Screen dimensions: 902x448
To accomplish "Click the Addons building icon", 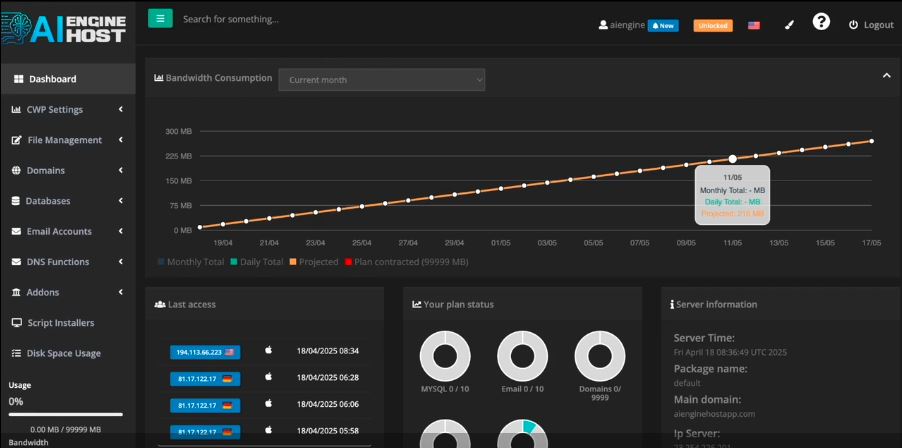I will 16,292.
